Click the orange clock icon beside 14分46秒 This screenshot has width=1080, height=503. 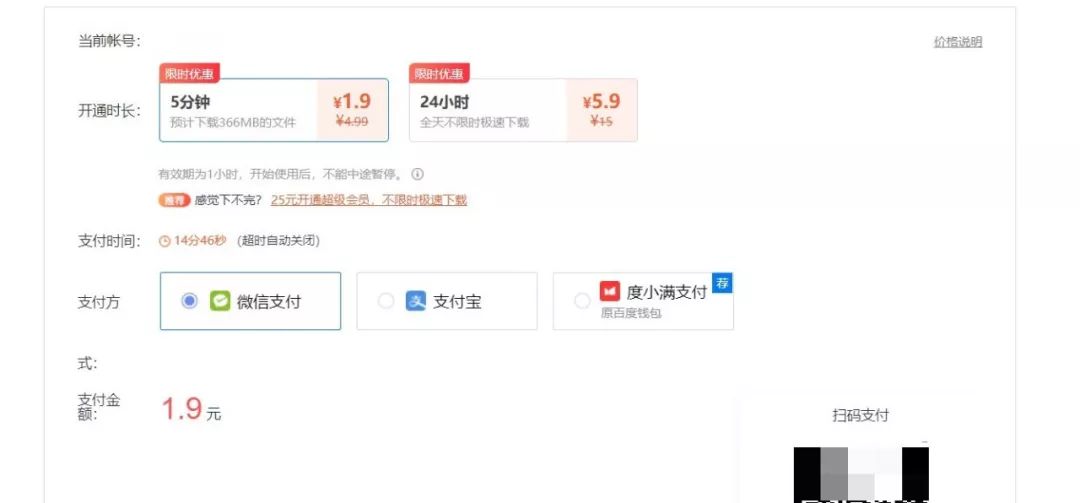pyautogui.click(x=165, y=241)
